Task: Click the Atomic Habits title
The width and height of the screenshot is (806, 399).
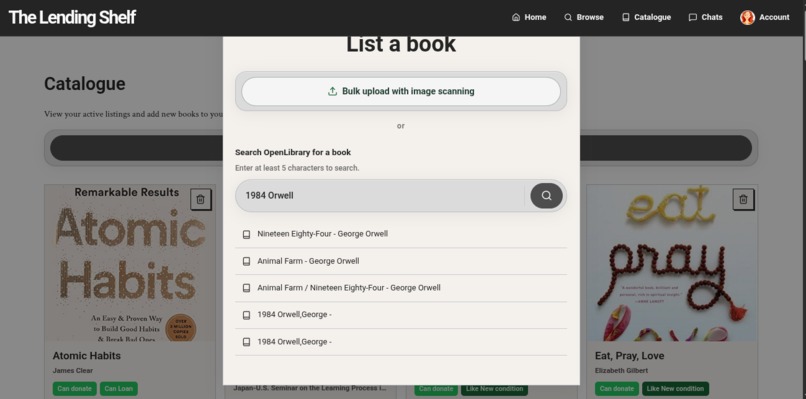Action: click(87, 356)
